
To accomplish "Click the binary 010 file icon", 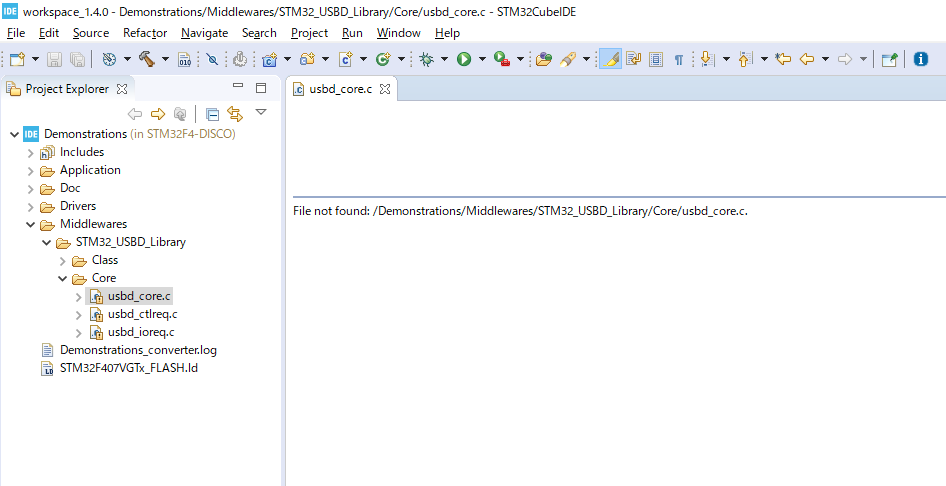I will (185, 59).
